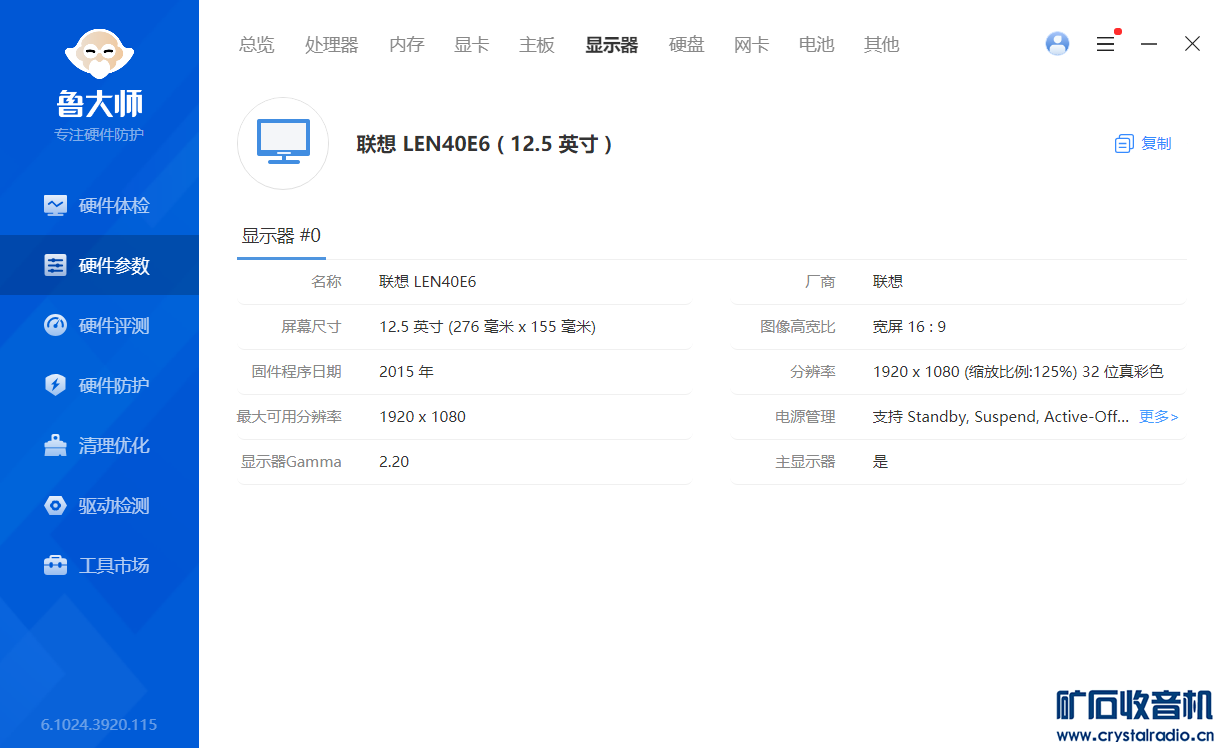1222x748 pixels.
Task: Click firmware date value 2015 年
Action: pyautogui.click(x=407, y=372)
